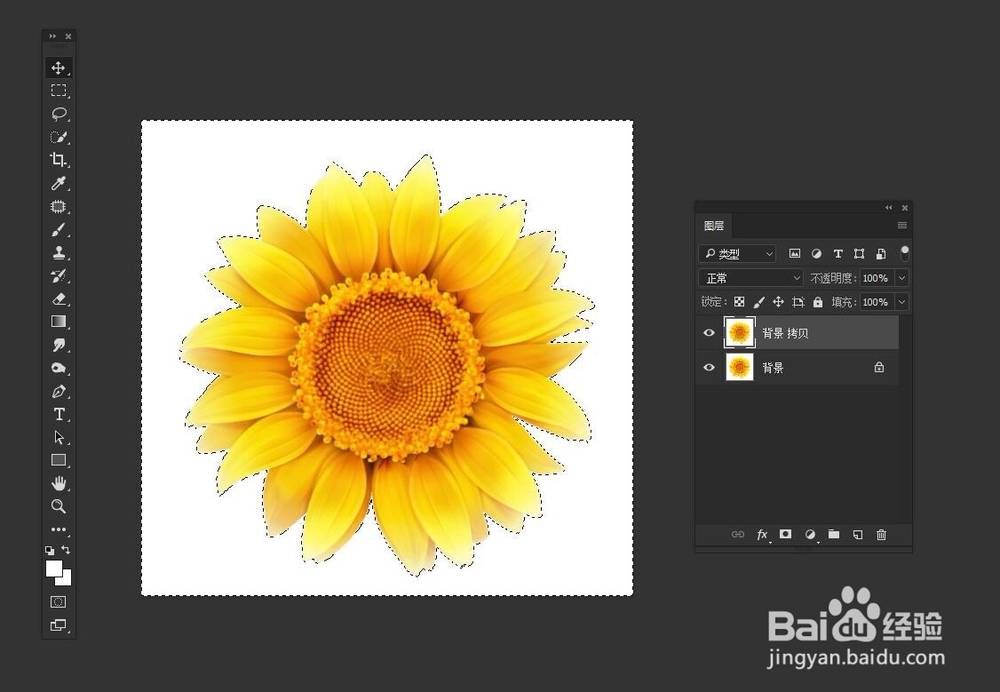Image resolution: width=1000 pixels, height=692 pixels.
Task: Lock image pixels with brush icon
Action: tap(759, 302)
